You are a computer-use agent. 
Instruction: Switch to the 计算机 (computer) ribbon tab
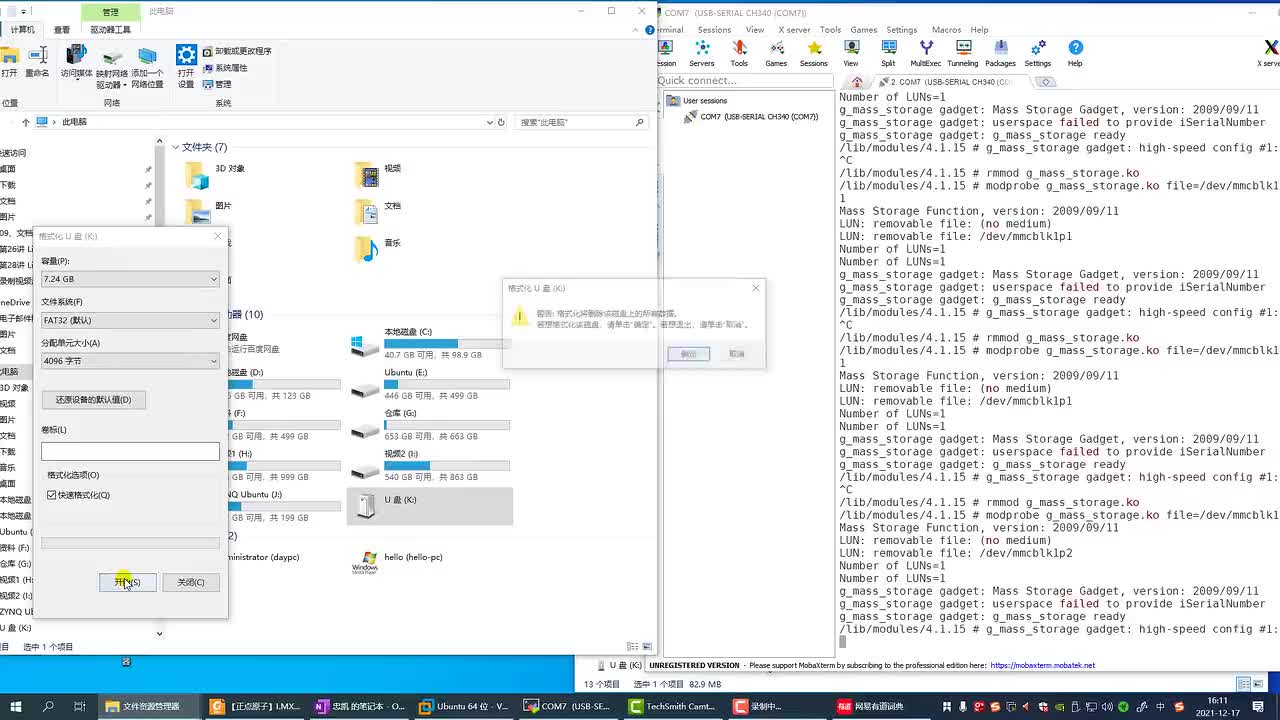pyautogui.click(x=22, y=30)
